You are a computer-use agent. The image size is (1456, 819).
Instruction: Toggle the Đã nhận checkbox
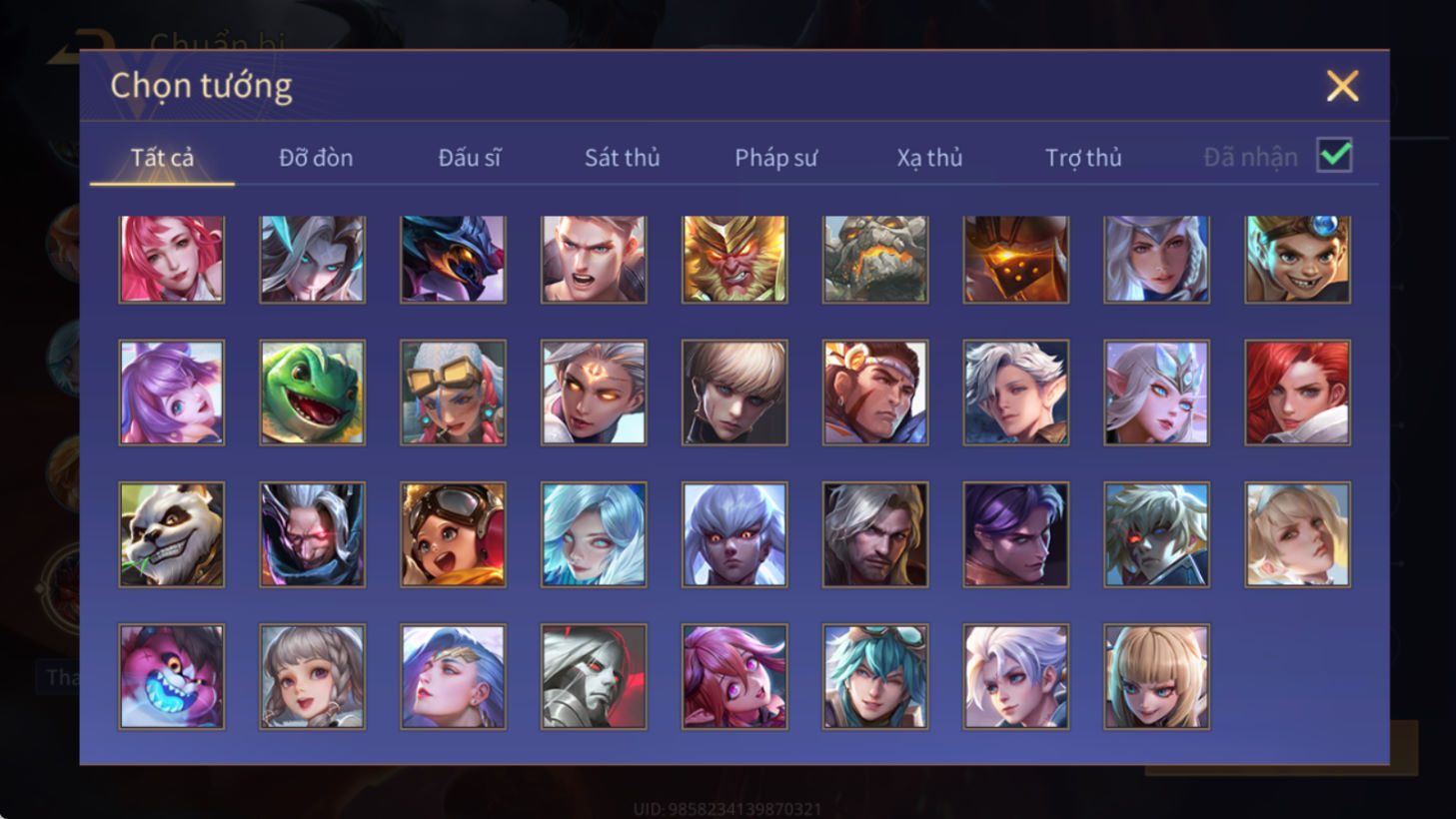pyautogui.click(x=1334, y=156)
